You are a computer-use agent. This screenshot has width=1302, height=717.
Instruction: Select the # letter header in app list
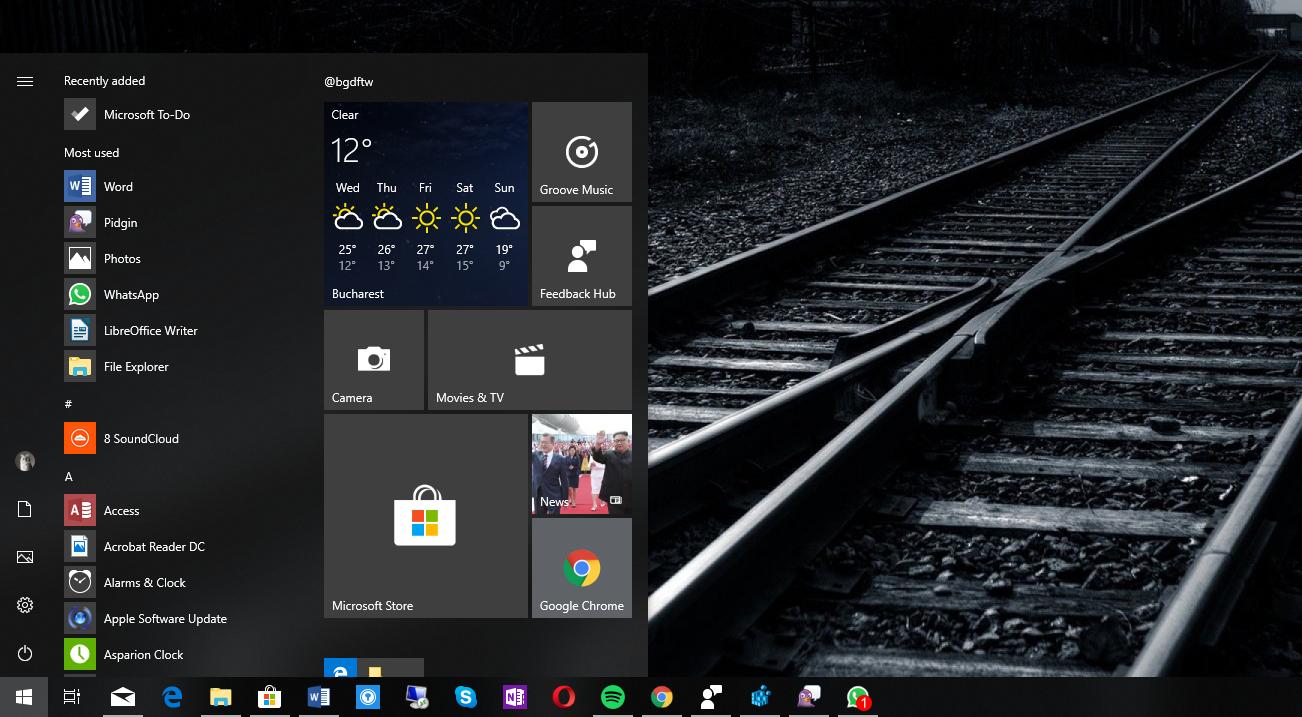pyautogui.click(x=68, y=404)
